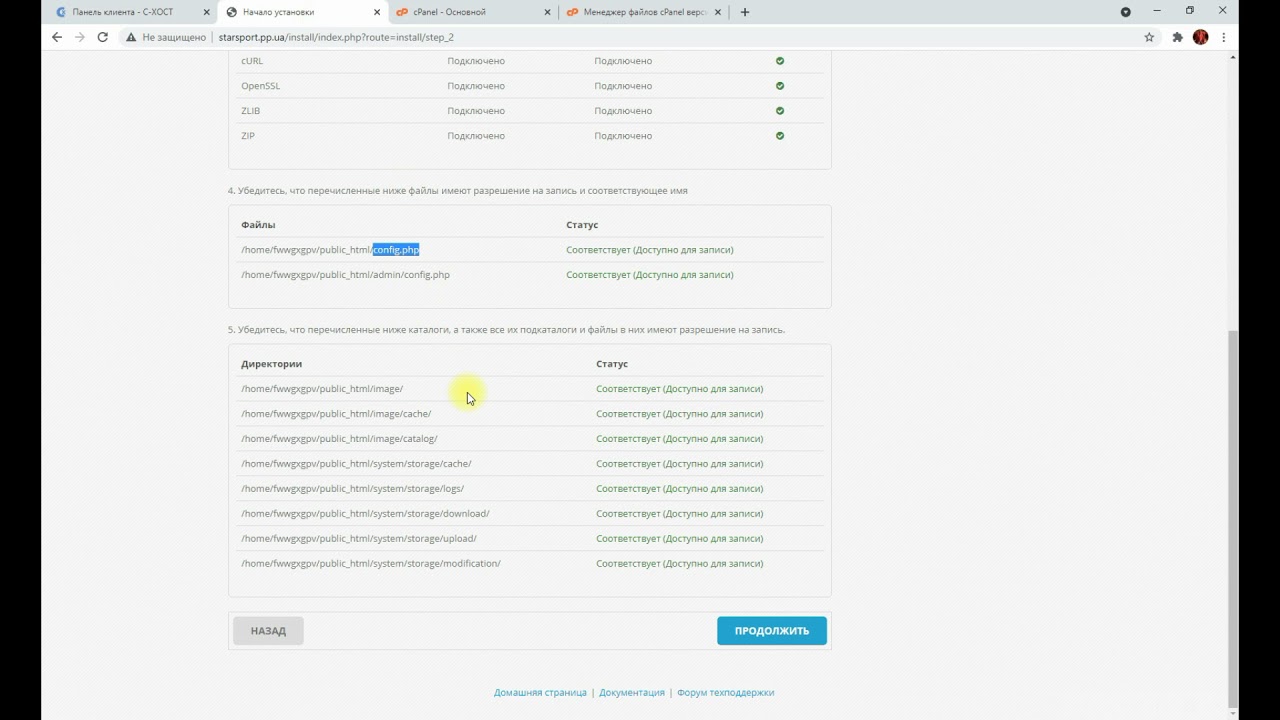Close the Начало установки tab
The image size is (1280, 720).
click(x=377, y=12)
